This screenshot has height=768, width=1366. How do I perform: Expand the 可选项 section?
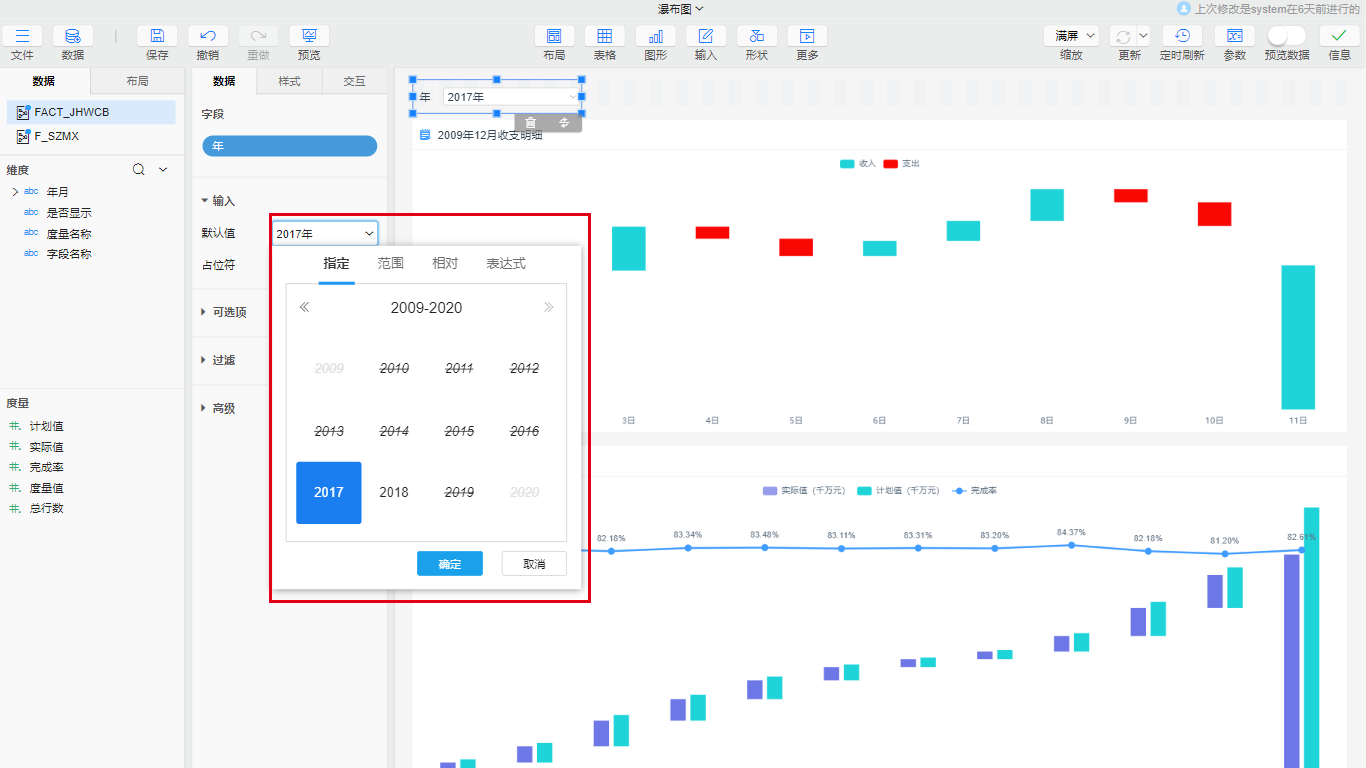229,312
